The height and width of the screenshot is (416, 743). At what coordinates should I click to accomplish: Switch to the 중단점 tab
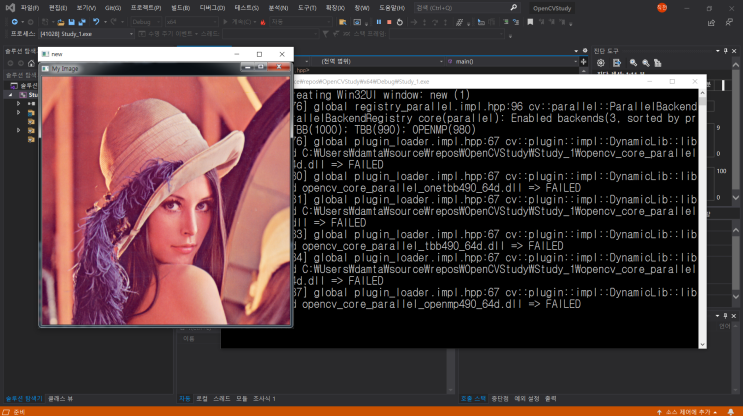(x=500, y=398)
